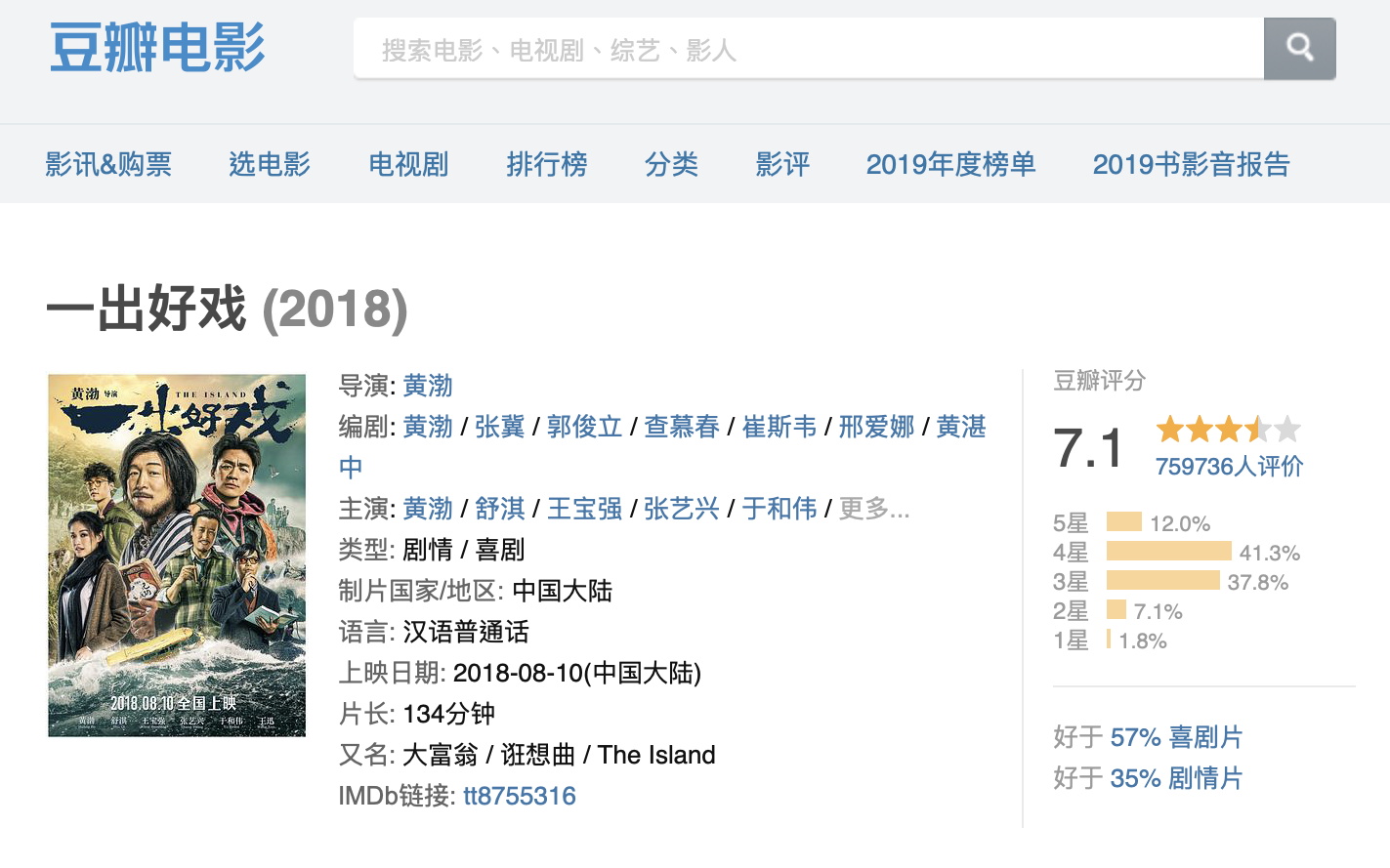Click the 57% 喜剧片 comparison link
The width and height of the screenshot is (1390, 868).
click(x=1176, y=737)
